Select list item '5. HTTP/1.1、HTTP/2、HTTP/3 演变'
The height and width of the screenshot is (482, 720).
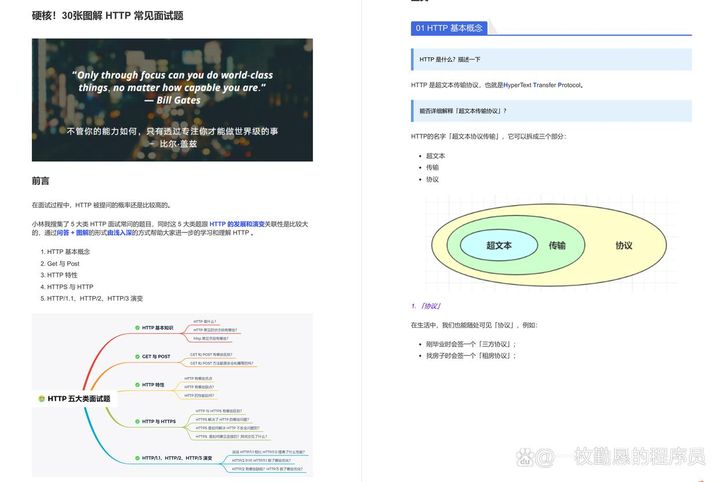coord(91,298)
